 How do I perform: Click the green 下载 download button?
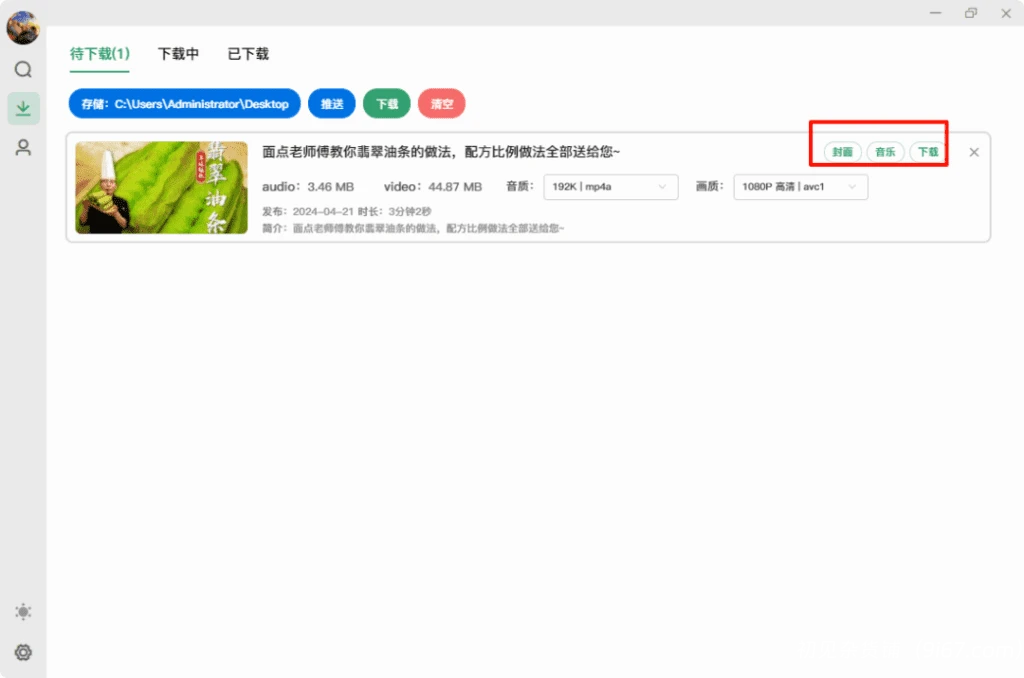pyautogui.click(x=387, y=103)
